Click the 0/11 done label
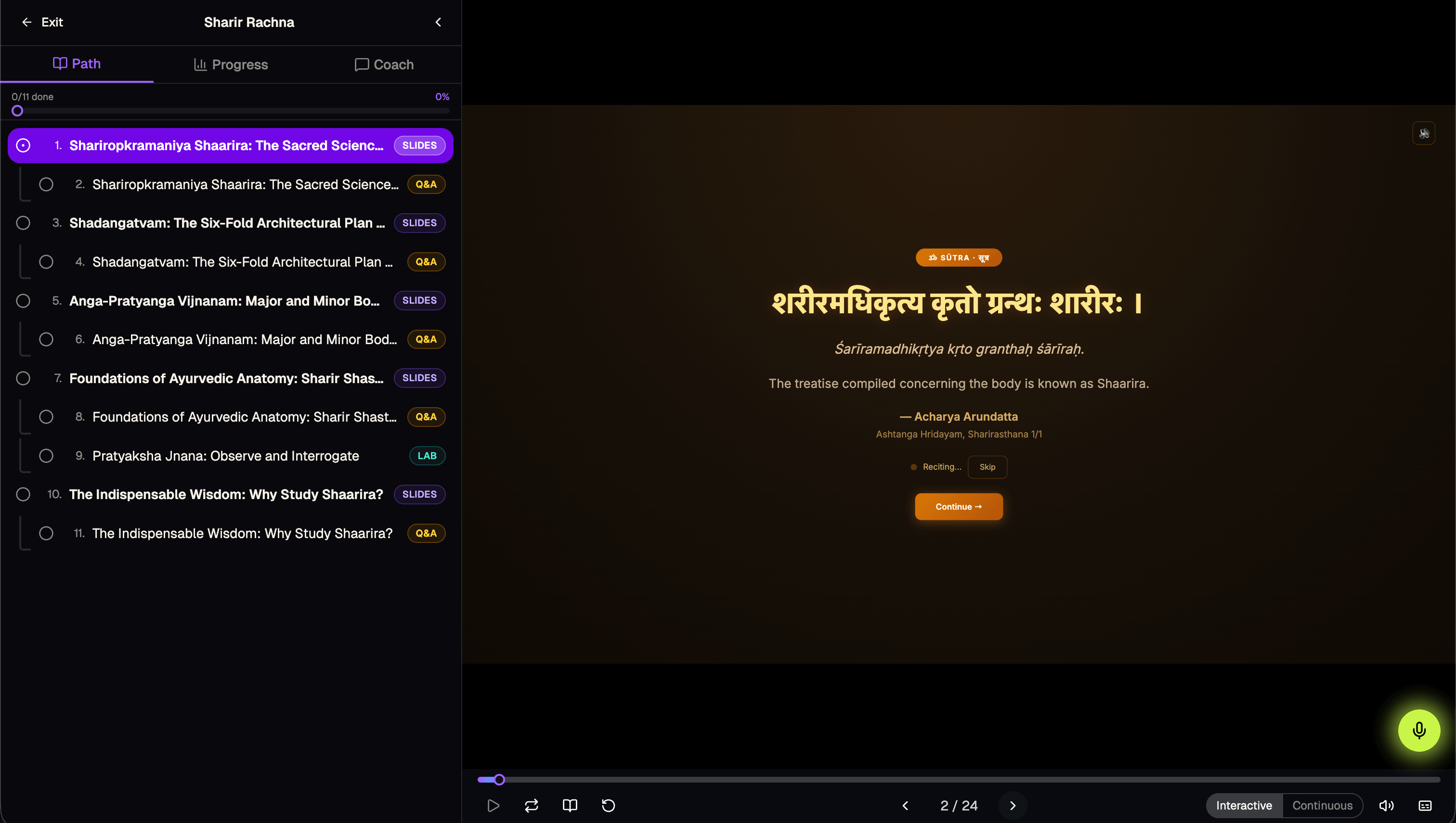 (x=33, y=97)
